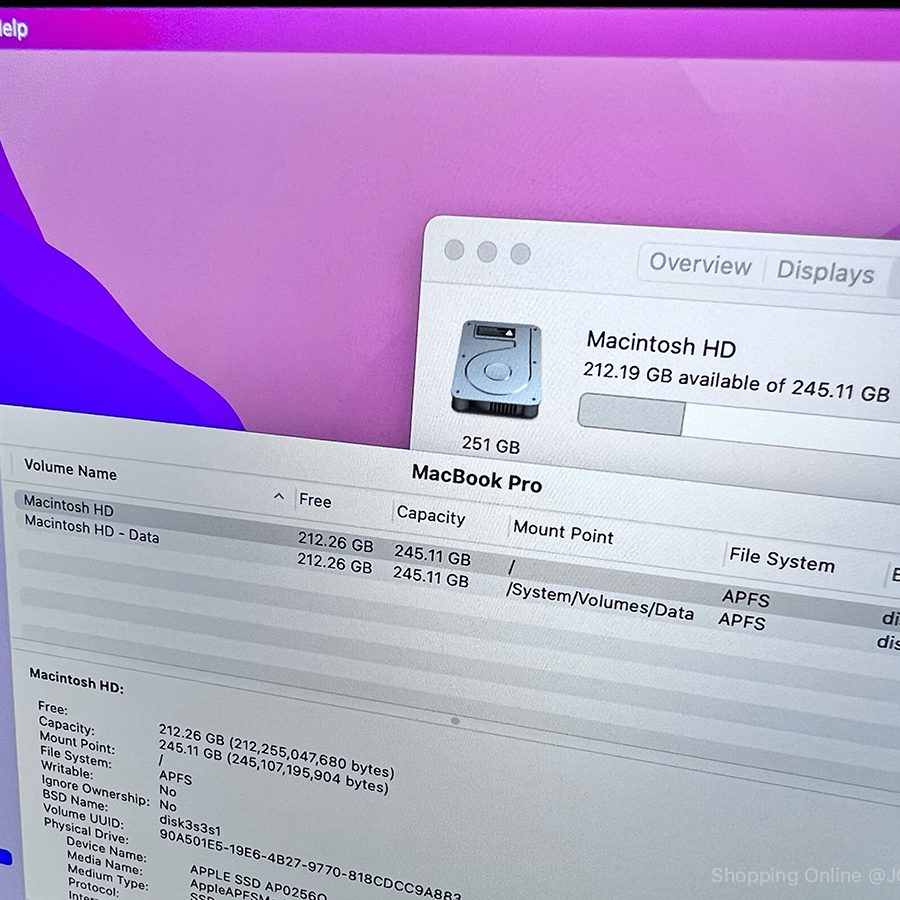Click the File System column header
Viewport: 900px width, 900px height.
782,560
